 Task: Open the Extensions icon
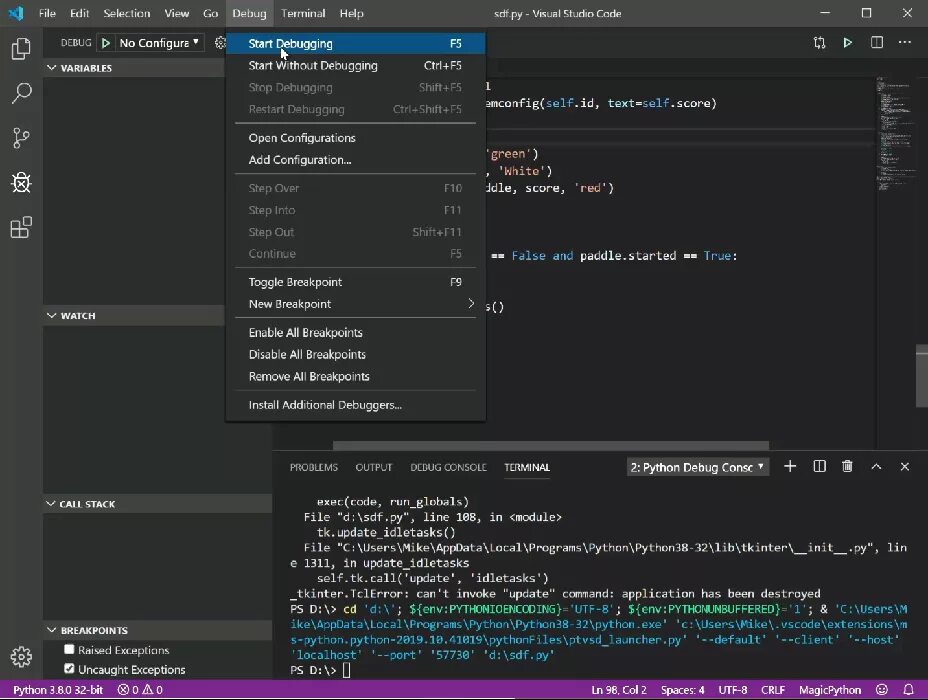[x=21, y=228]
